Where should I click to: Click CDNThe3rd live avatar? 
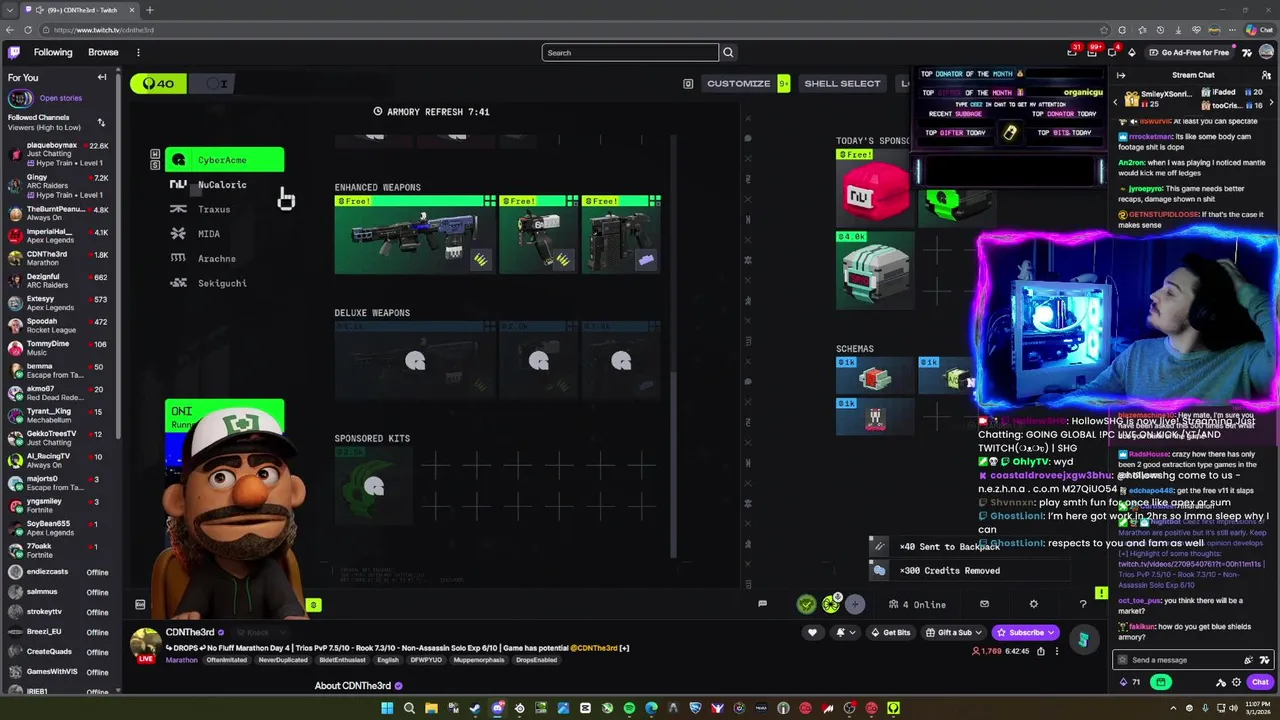point(146,646)
